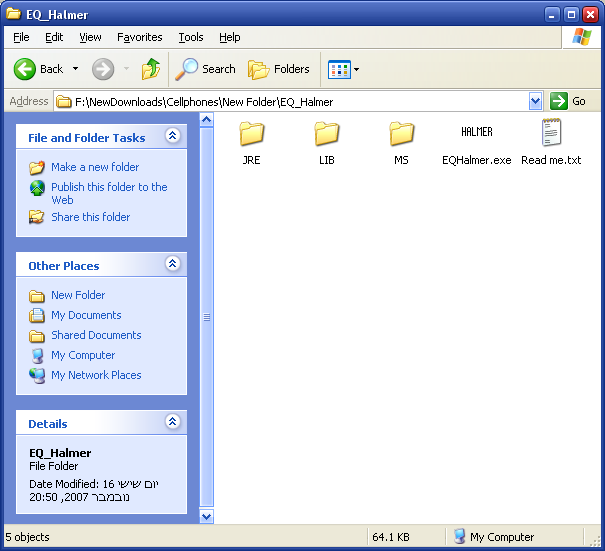Expand the address bar dropdown arrow

tap(535, 101)
